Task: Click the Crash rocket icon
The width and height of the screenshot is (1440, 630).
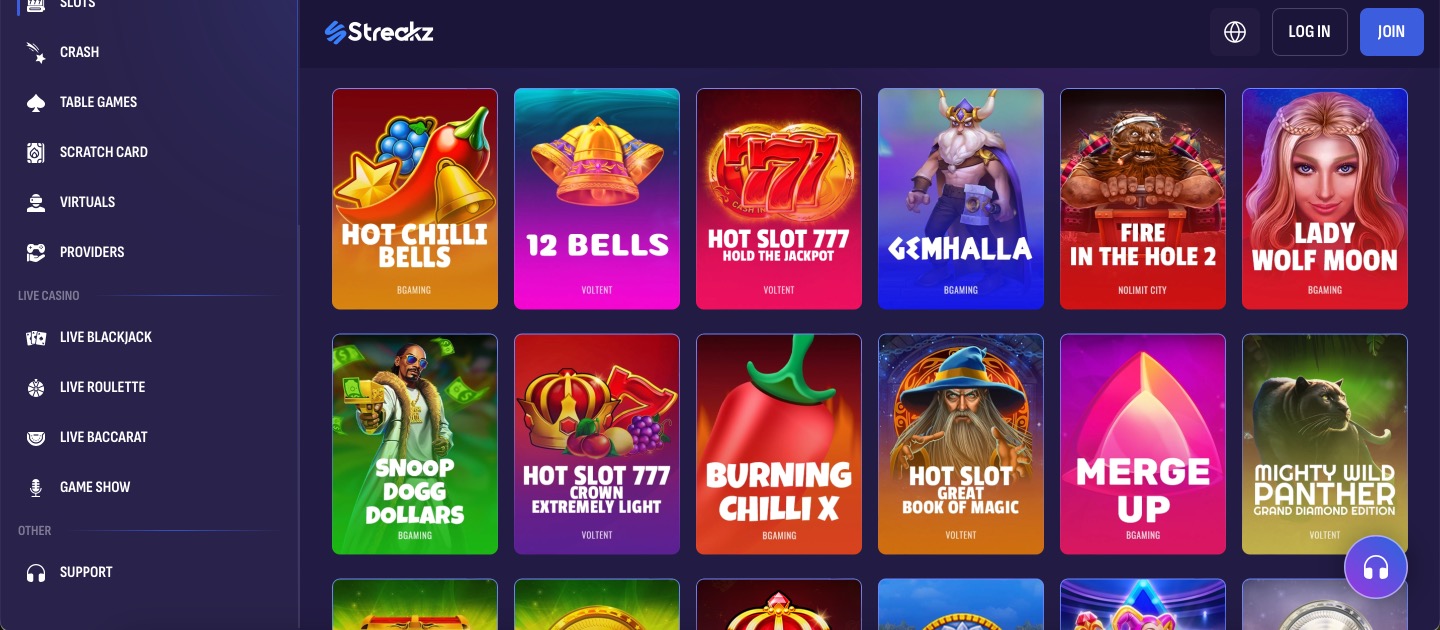Action: (36, 52)
